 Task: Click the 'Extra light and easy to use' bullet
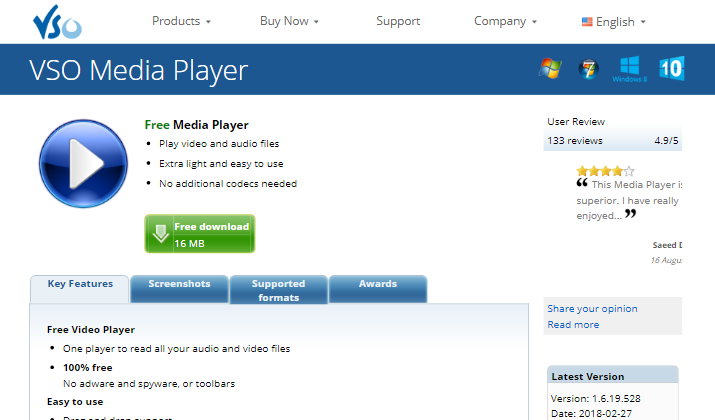221,164
